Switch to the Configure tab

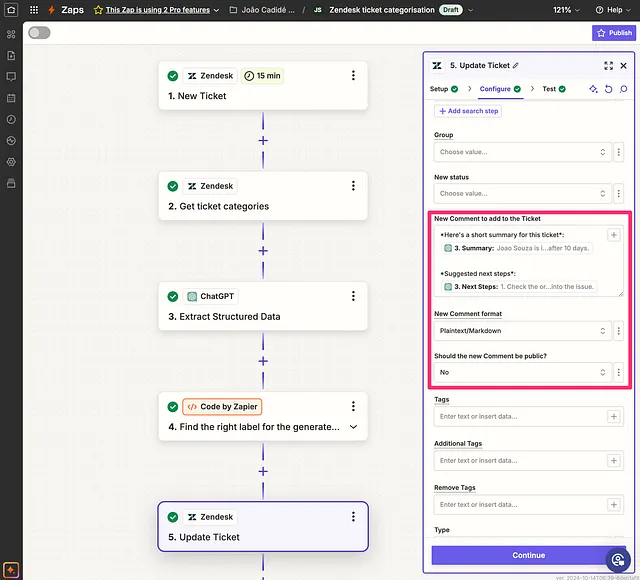coord(500,89)
